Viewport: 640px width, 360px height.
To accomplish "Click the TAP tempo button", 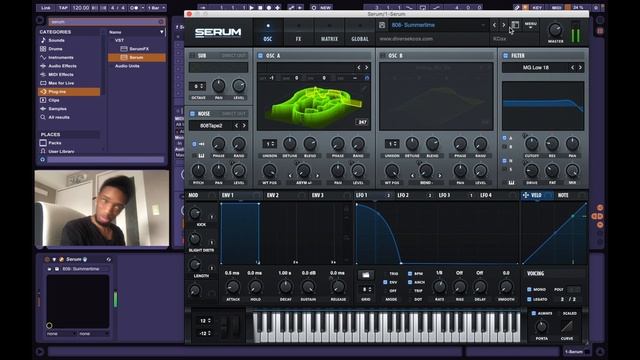I will pyautogui.click(x=63, y=8).
